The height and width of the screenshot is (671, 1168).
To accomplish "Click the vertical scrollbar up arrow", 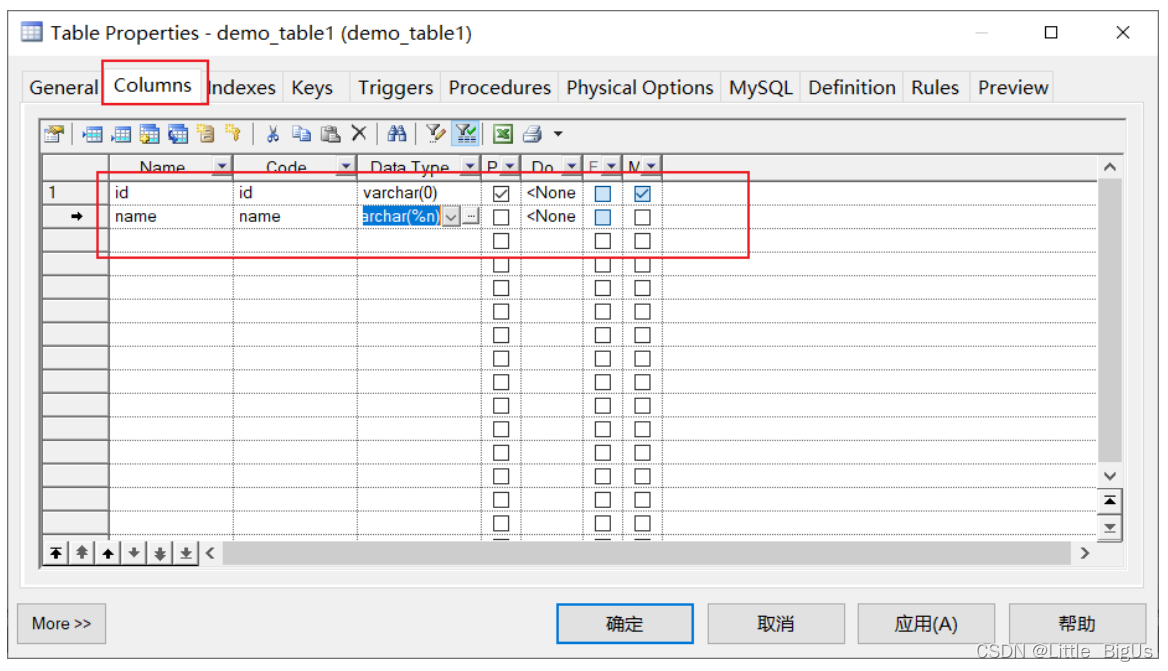I will pyautogui.click(x=1110, y=167).
